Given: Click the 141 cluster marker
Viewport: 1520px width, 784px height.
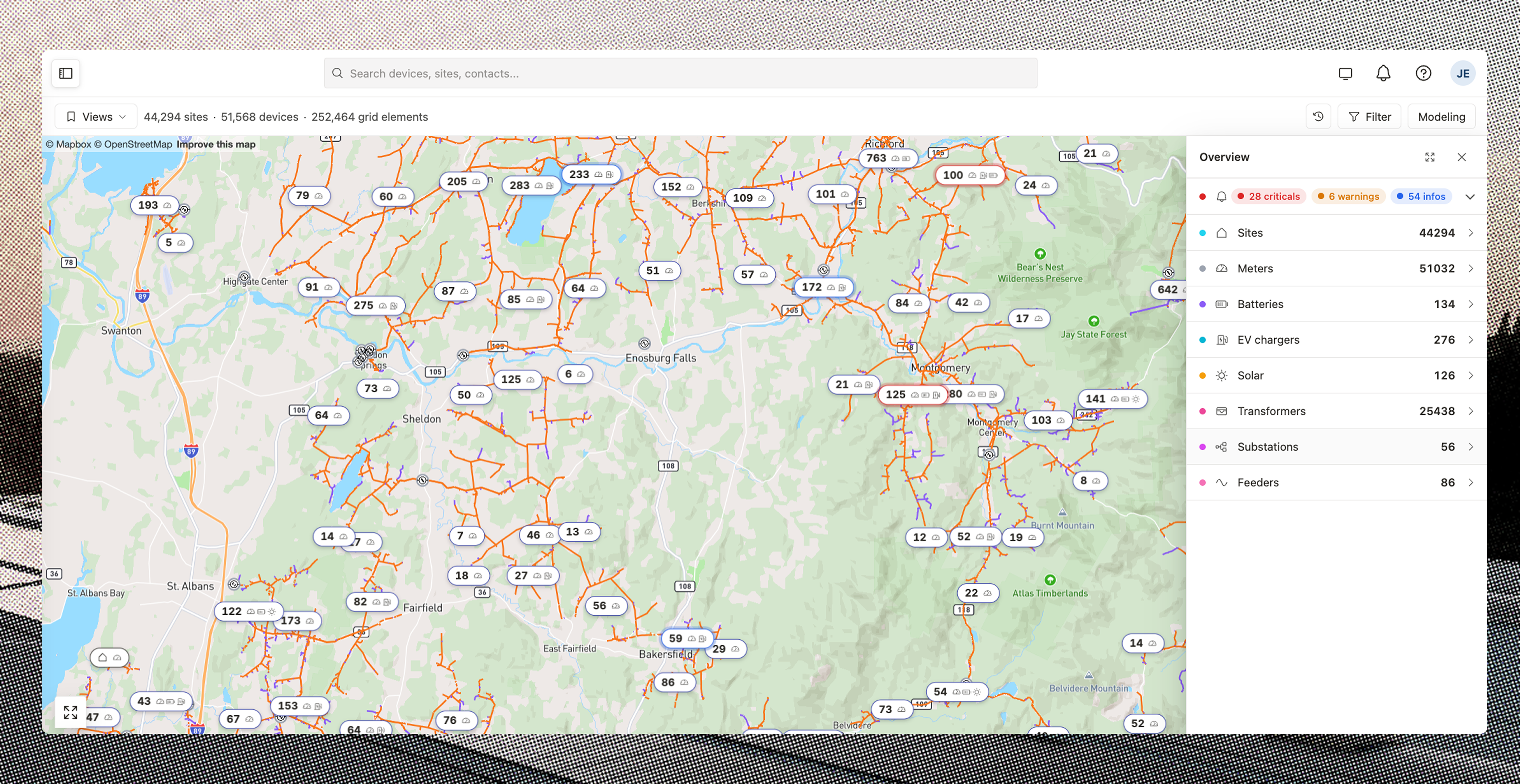Looking at the screenshot, I should (1112, 399).
